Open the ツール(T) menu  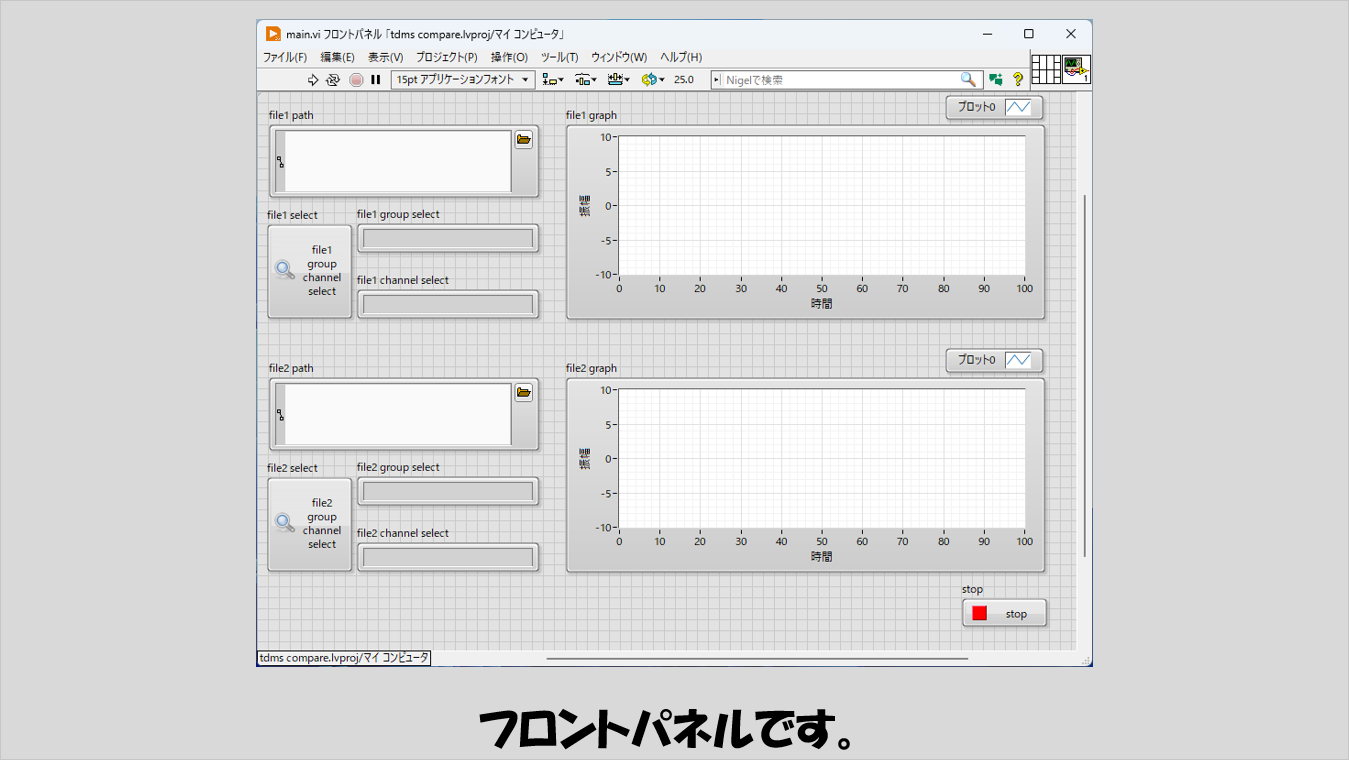(x=559, y=57)
